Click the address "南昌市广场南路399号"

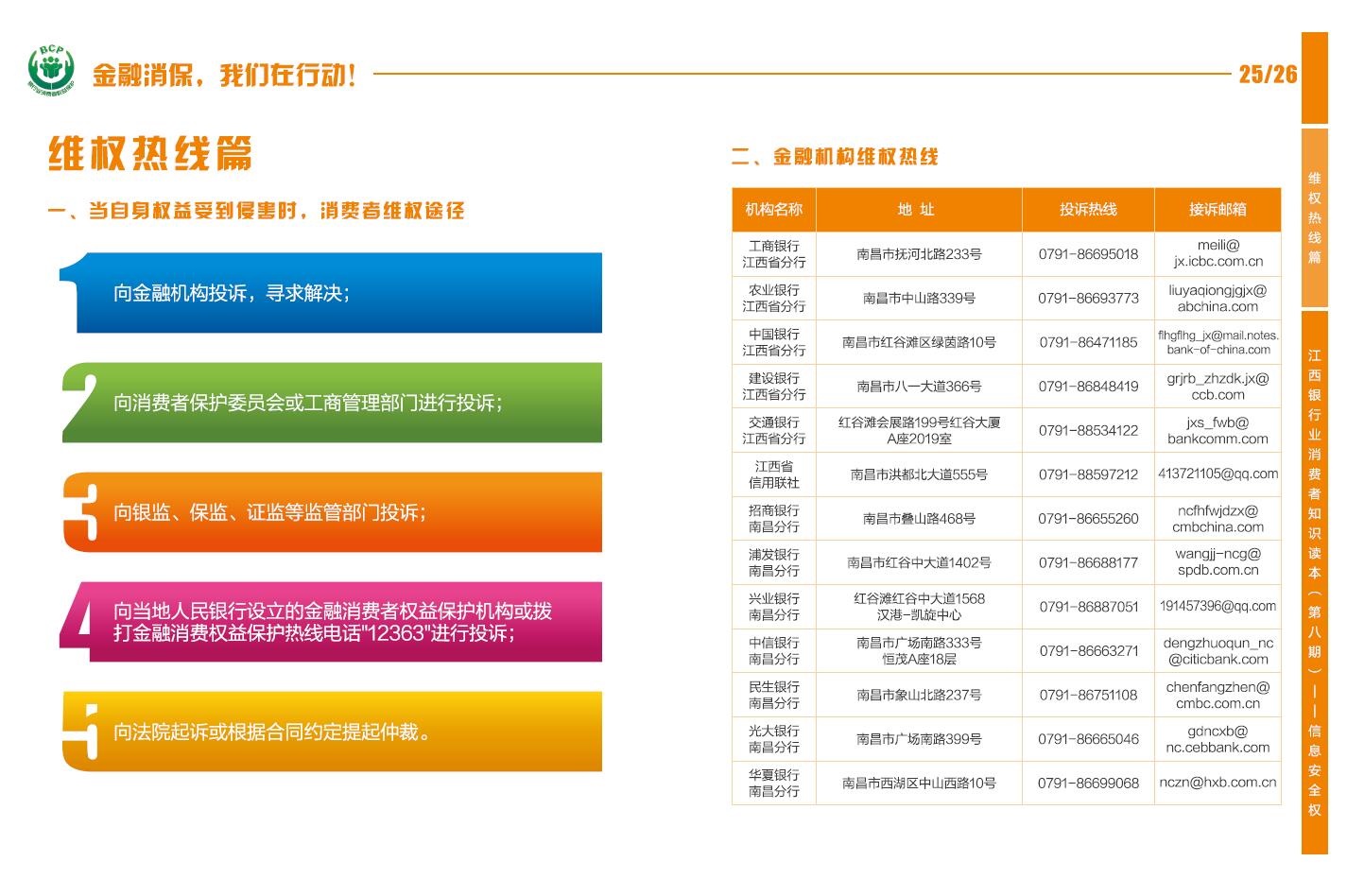[919, 739]
